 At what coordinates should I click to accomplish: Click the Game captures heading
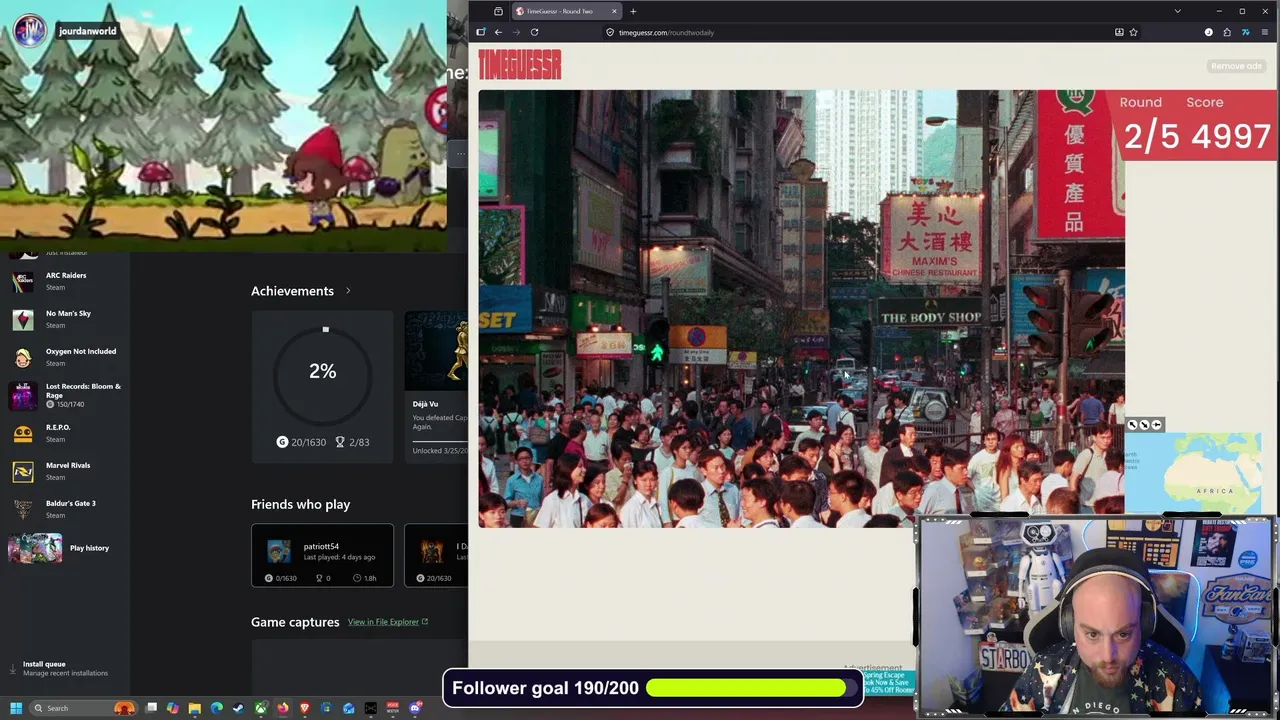295,622
